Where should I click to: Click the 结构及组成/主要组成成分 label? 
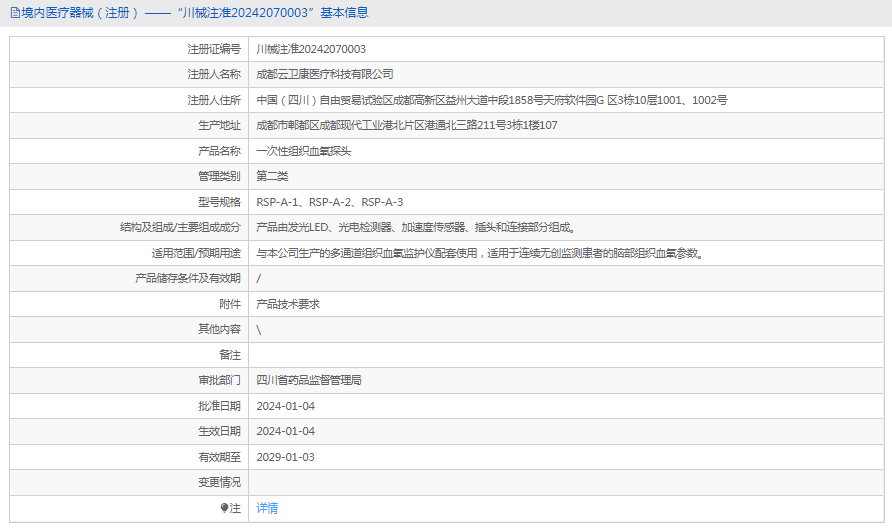[x=180, y=227]
